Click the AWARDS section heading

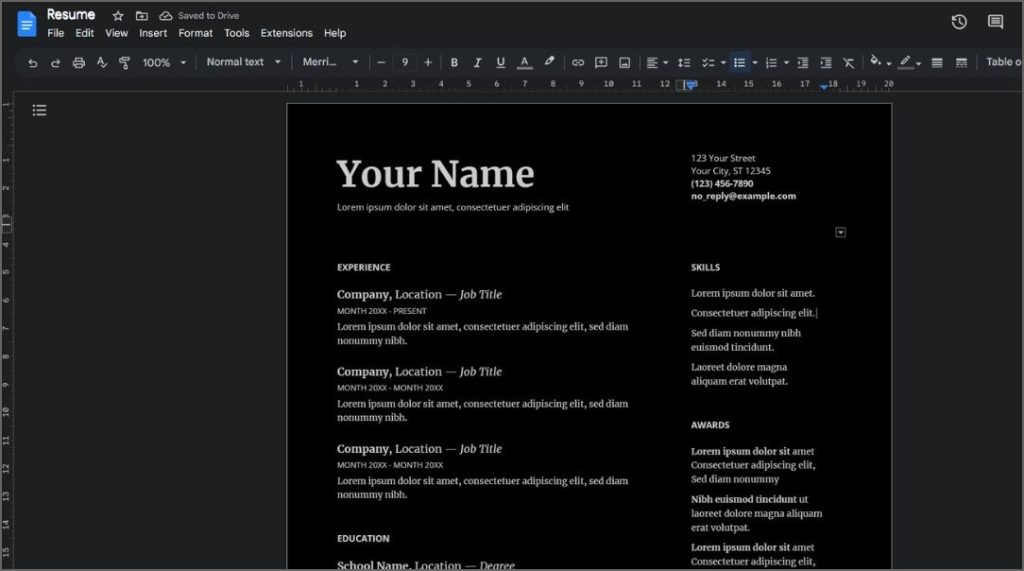click(x=710, y=425)
